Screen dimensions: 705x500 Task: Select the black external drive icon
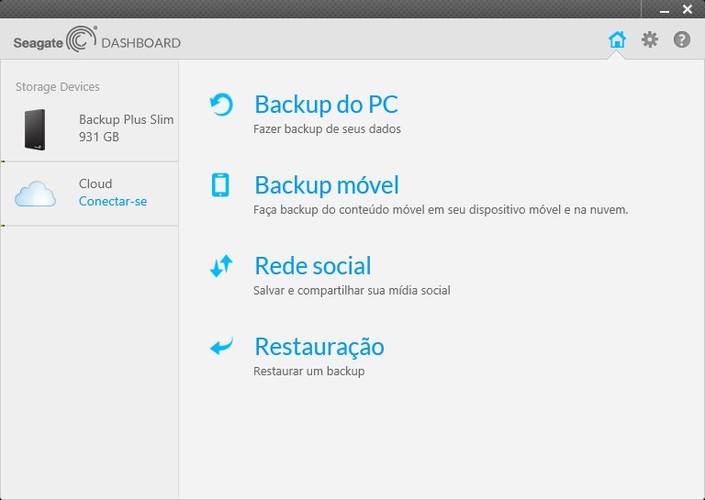35,129
